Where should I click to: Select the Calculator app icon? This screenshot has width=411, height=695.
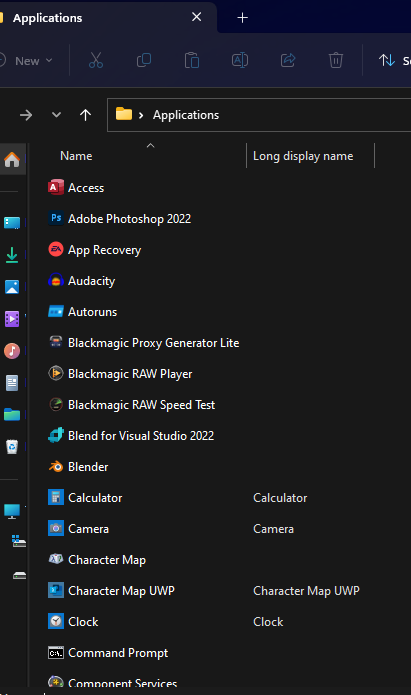click(x=56, y=497)
